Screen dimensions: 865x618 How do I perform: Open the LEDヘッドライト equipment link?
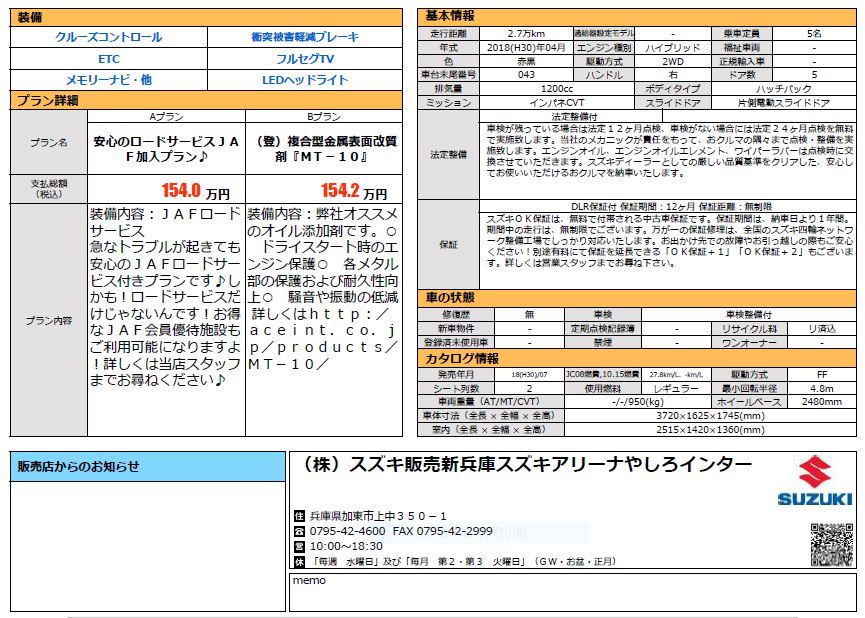pyautogui.click(x=305, y=79)
